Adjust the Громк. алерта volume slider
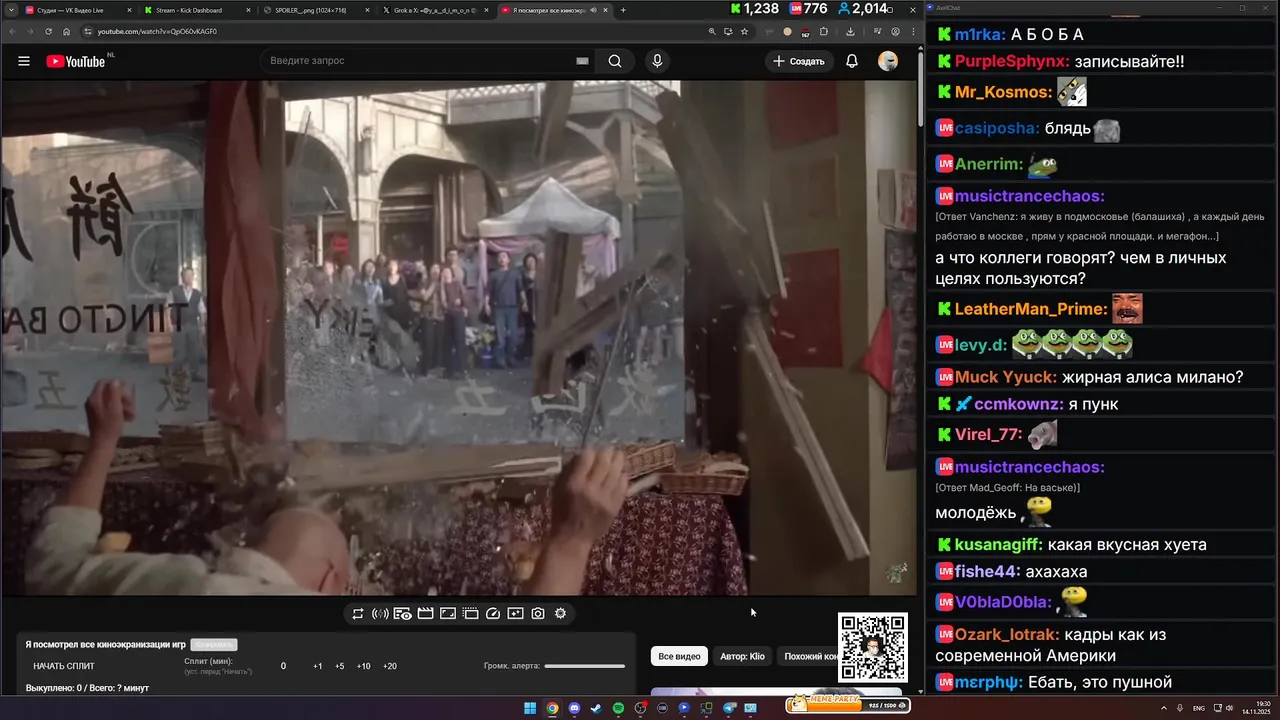The width and height of the screenshot is (1280, 720). 585,666
